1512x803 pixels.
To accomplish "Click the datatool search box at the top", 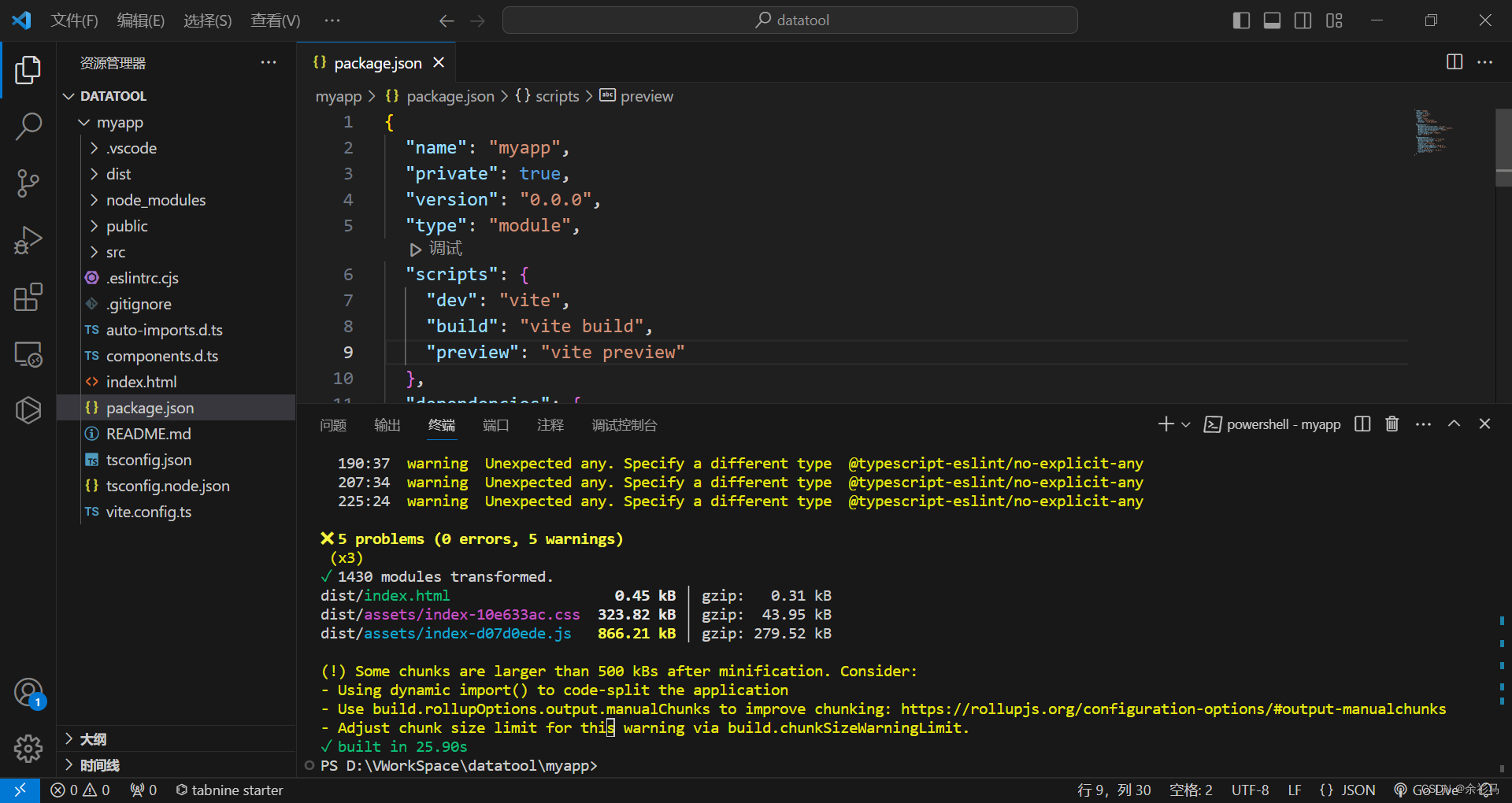I will tap(789, 20).
